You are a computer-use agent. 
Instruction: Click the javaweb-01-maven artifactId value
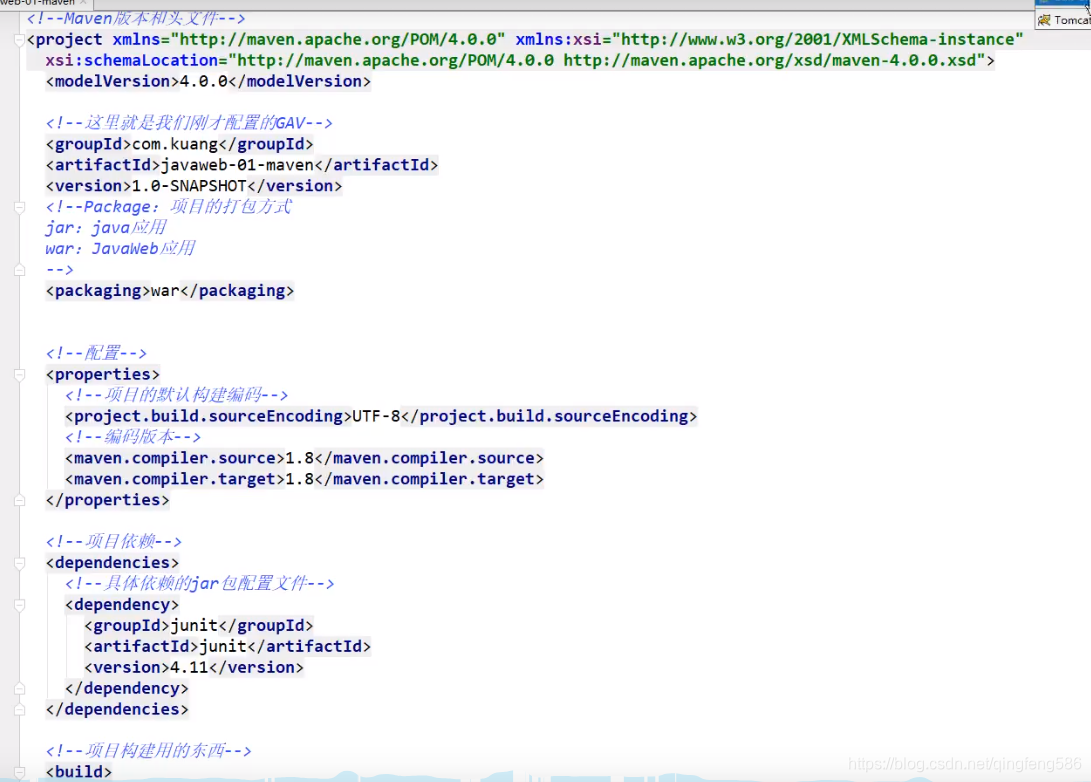tap(237, 165)
